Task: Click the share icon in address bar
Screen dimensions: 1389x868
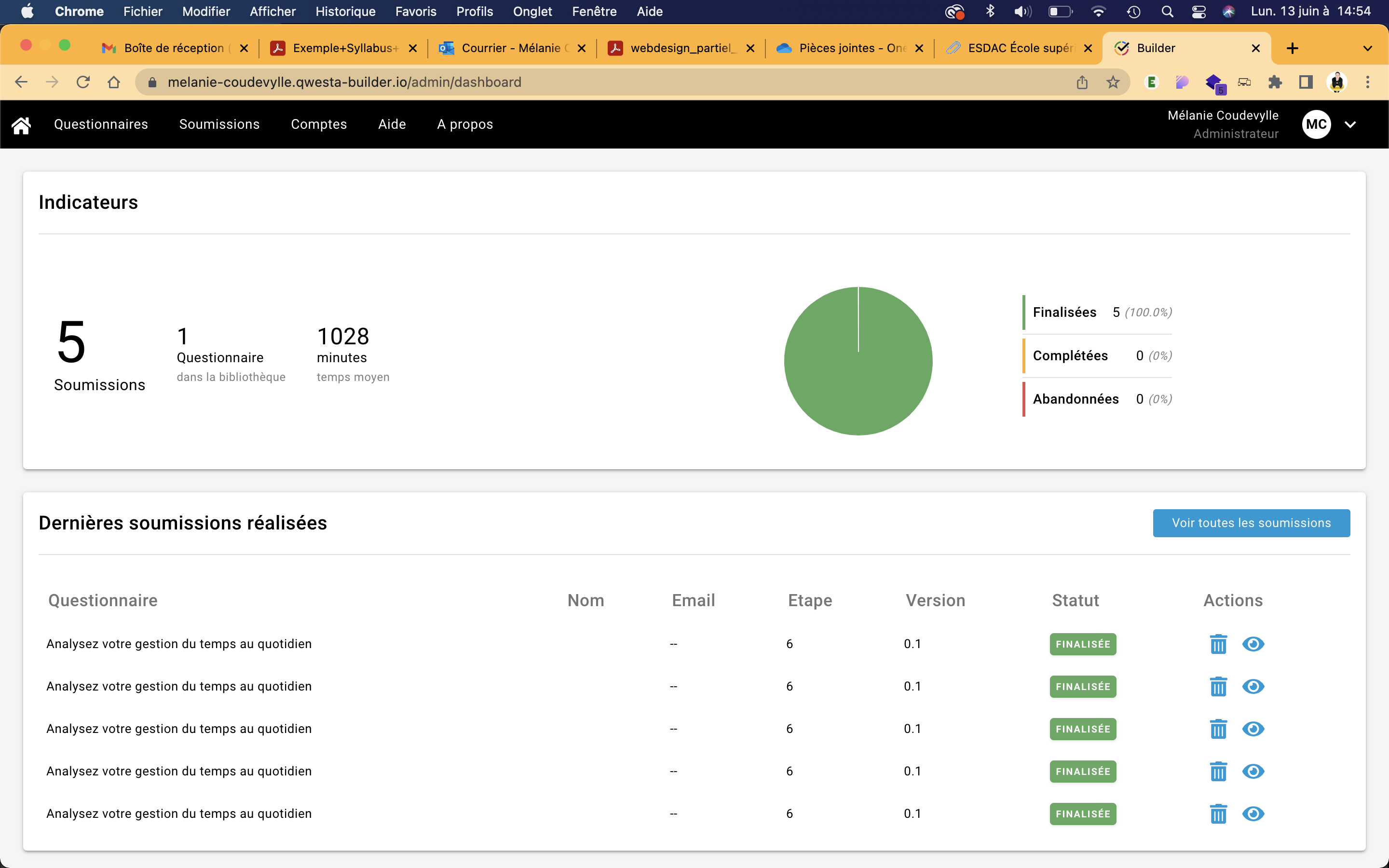Action: click(1082, 82)
